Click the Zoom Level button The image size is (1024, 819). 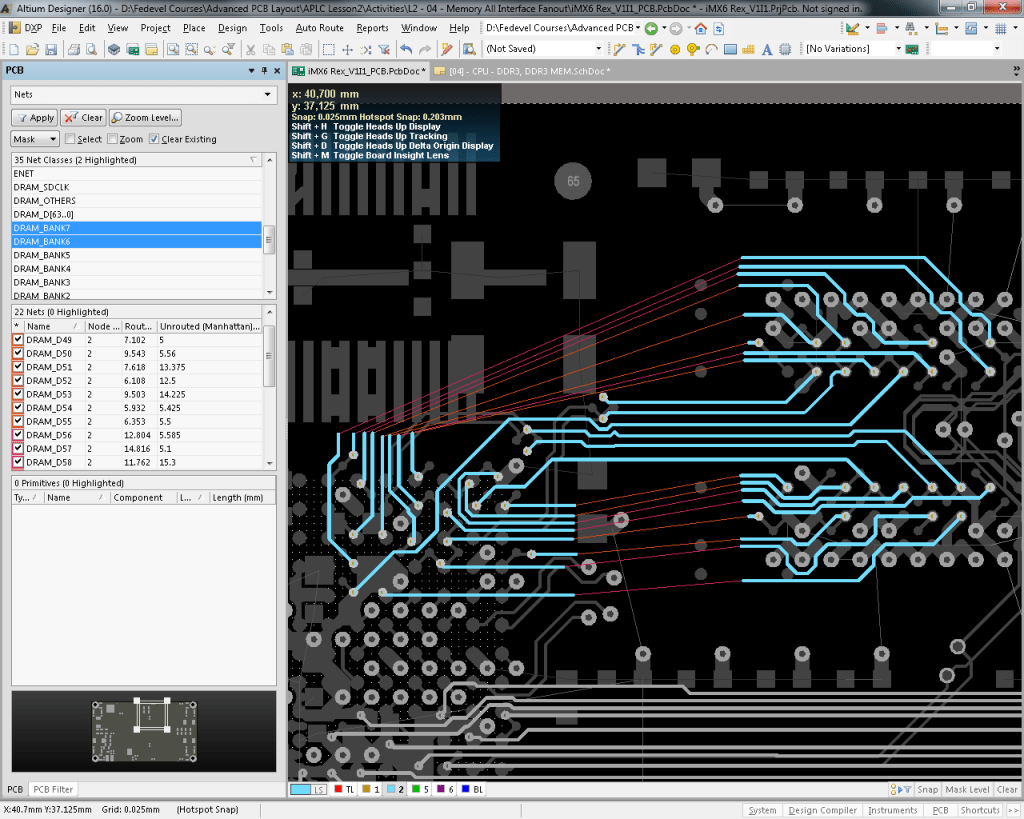click(146, 117)
